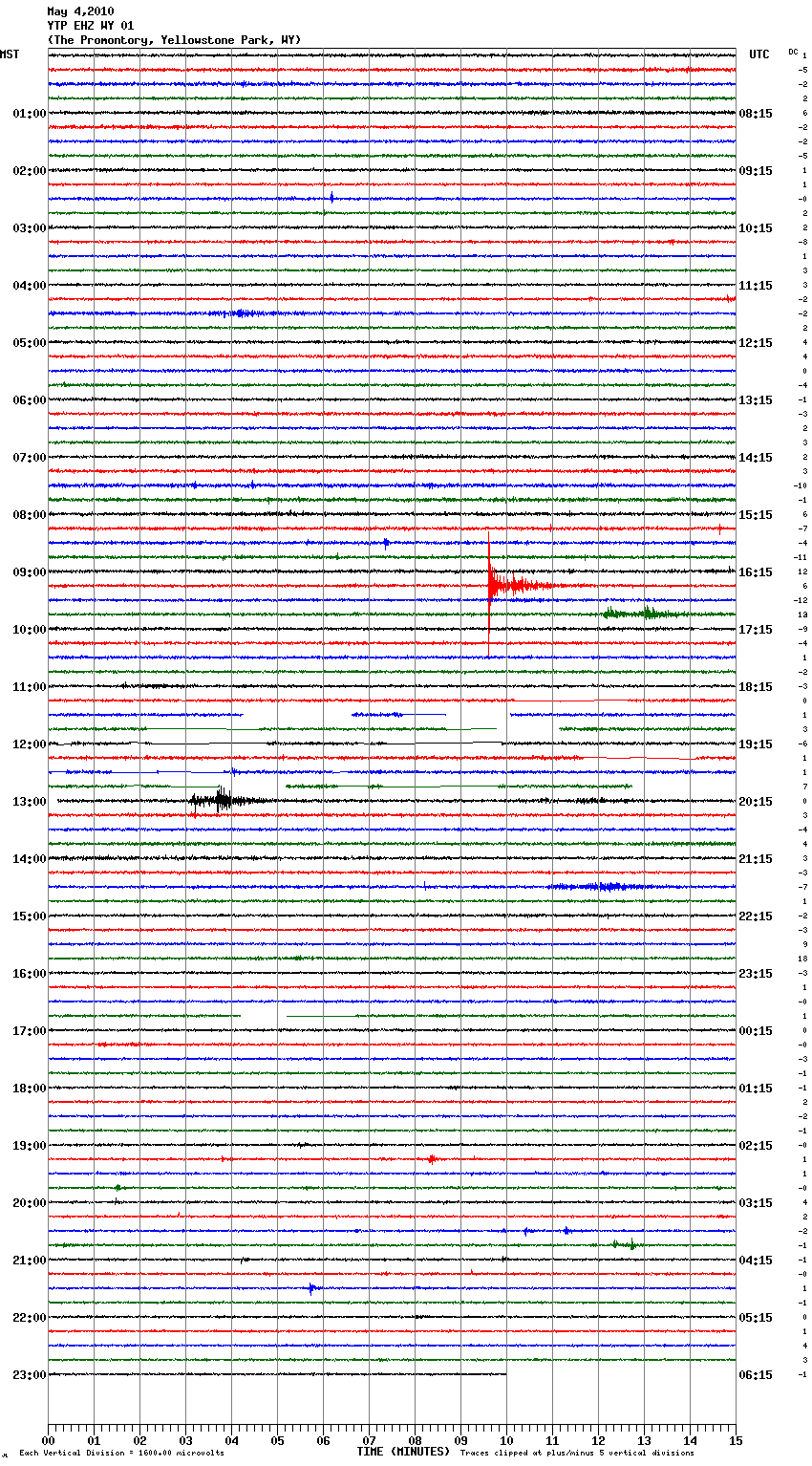Viewport: 812px width, 1466px height.
Task: Click the traces clipped footnote
Action: pyautogui.click(x=577, y=1454)
